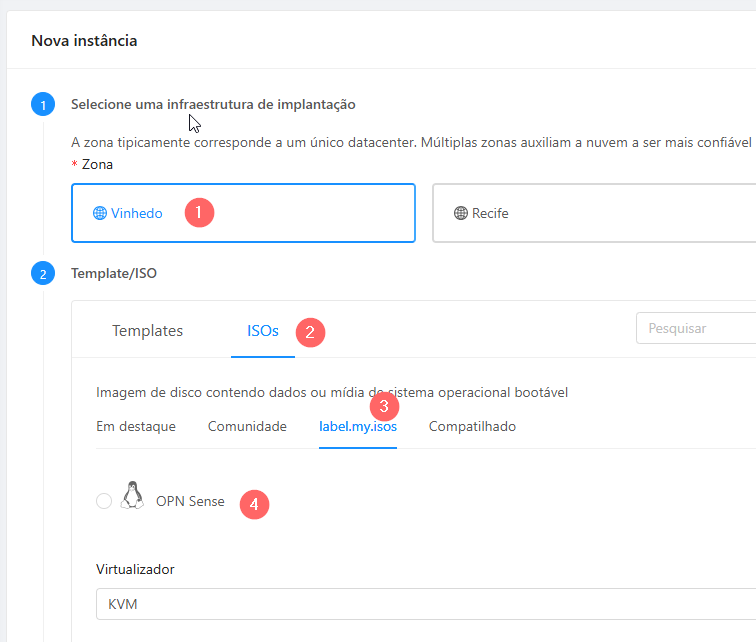The height and width of the screenshot is (642, 756).
Task: Click the Linux penguin icon for OPN Sense
Action: tap(132, 495)
